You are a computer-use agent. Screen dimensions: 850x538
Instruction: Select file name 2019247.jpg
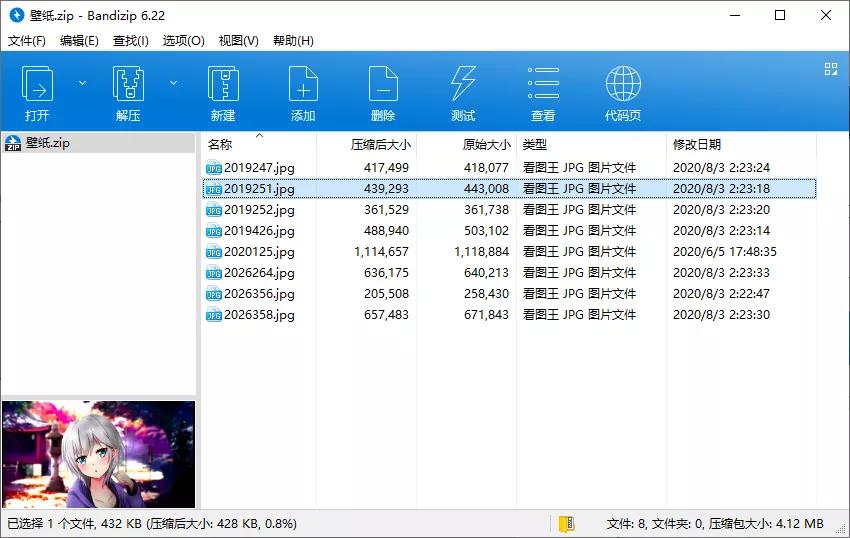click(x=259, y=168)
